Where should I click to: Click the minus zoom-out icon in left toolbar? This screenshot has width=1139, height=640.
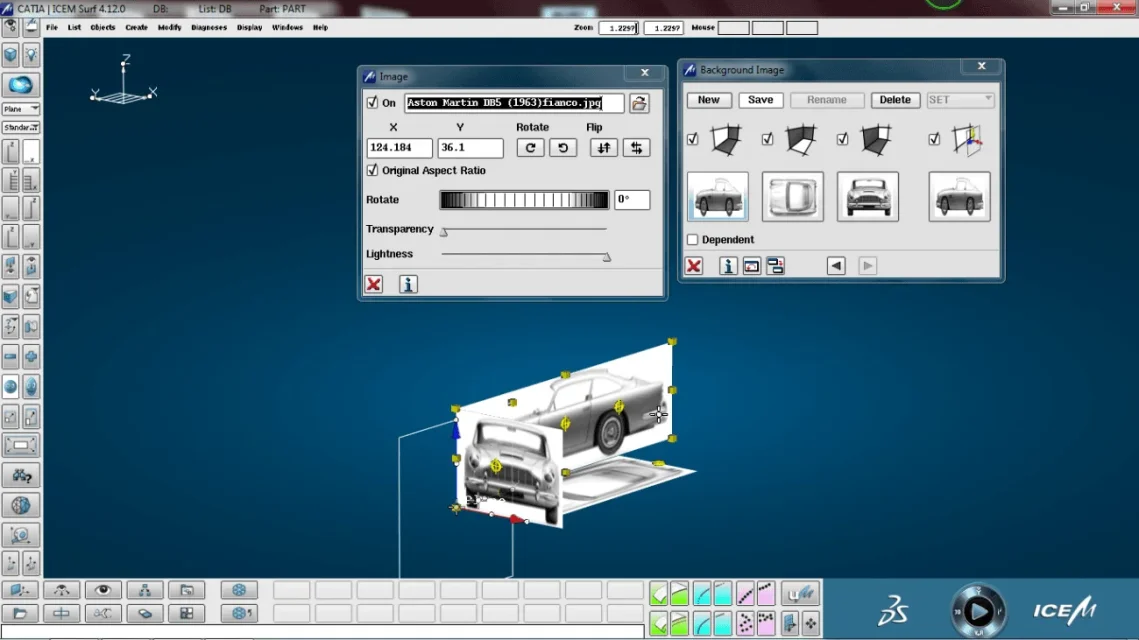pyautogui.click(x=11, y=357)
